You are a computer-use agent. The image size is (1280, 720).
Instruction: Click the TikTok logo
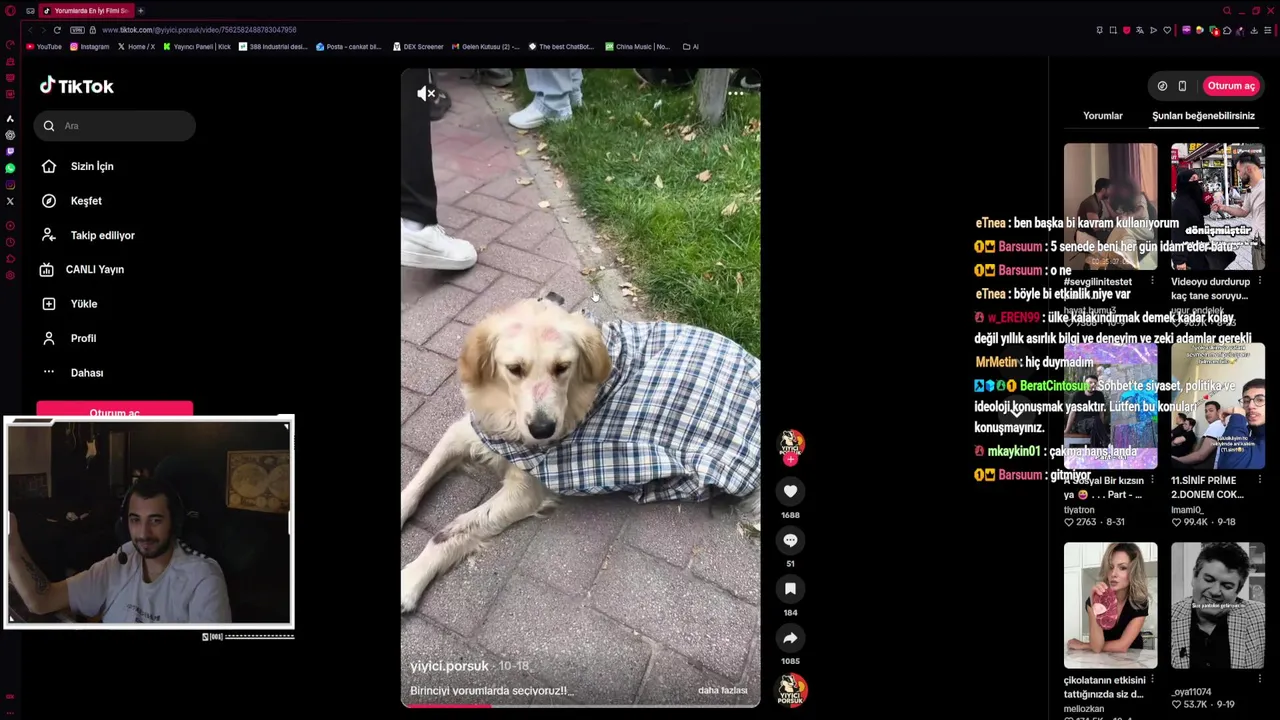point(77,86)
